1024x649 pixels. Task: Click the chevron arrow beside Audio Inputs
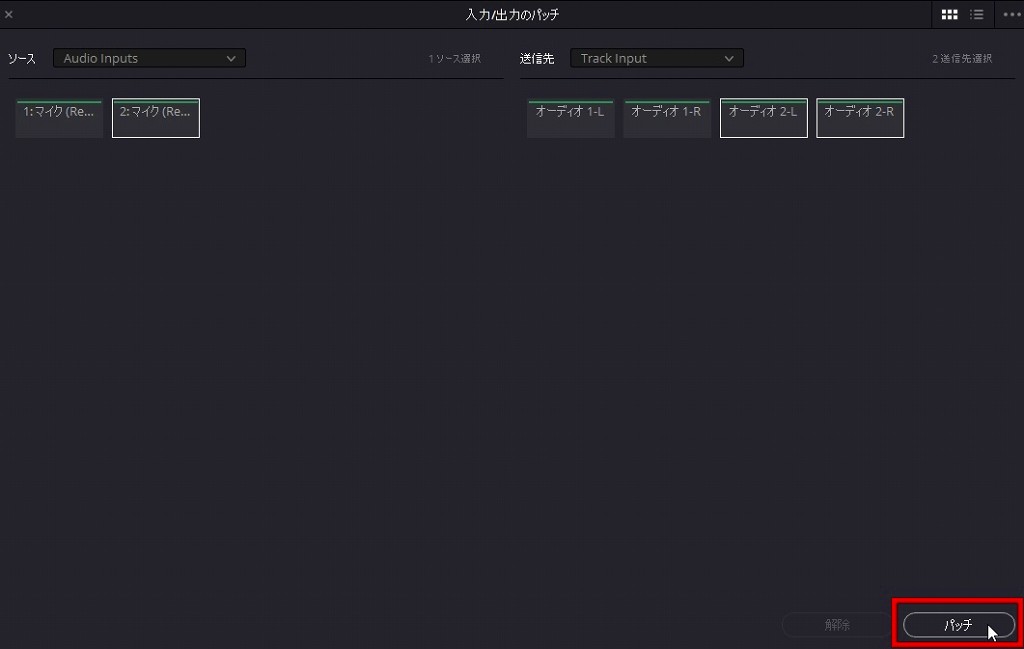(x=231, y=58)
